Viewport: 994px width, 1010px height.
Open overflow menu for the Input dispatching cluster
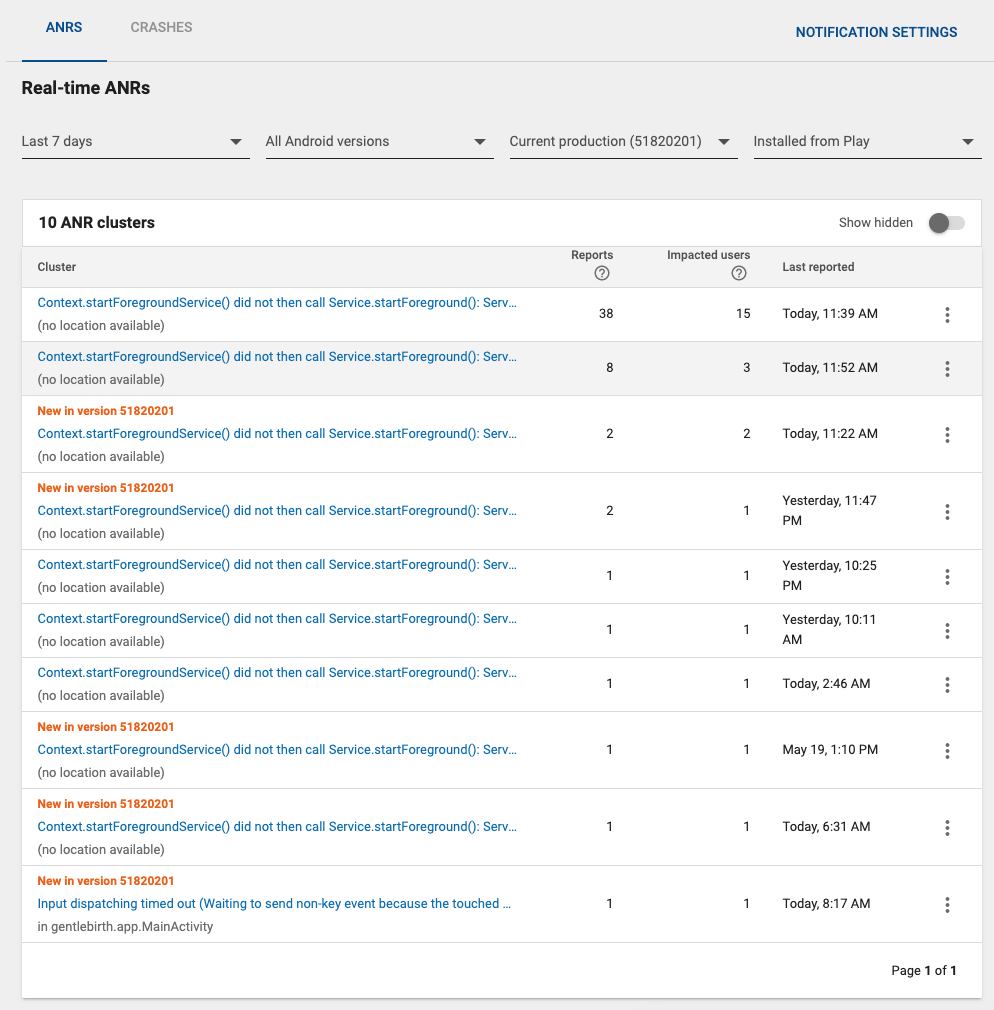point(947,904)
